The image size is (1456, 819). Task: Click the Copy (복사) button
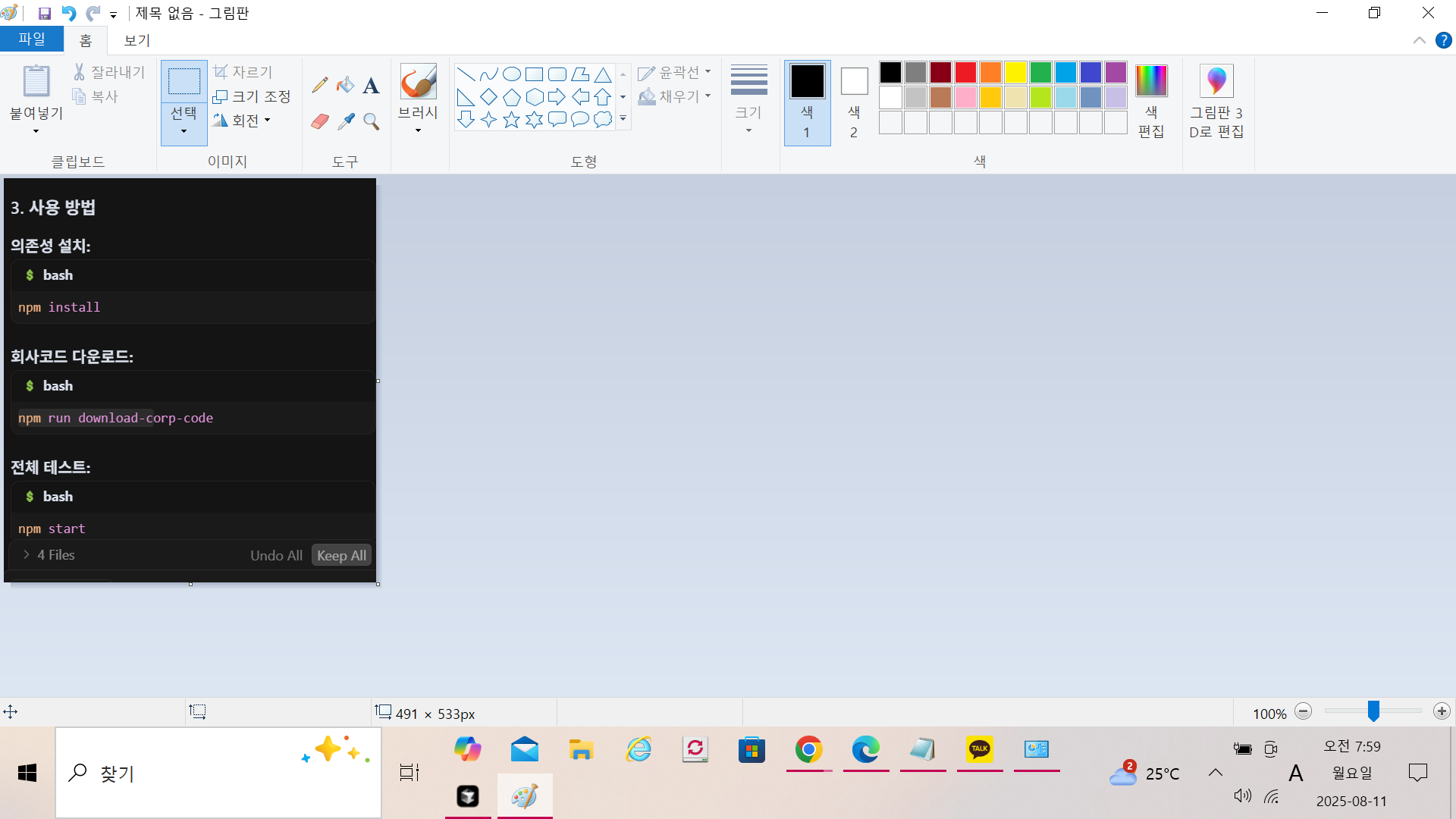point(96,96)
